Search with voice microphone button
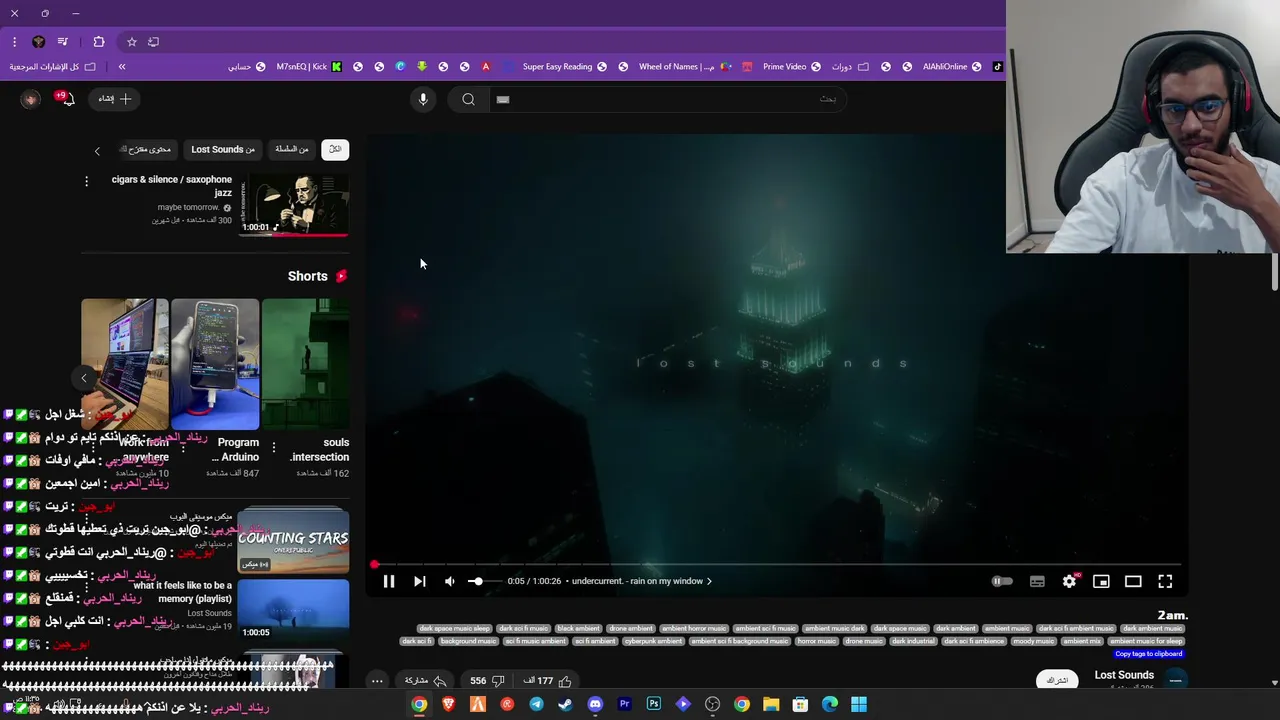The height and width of the screenshot is (720, 1280). pos(423,99)
